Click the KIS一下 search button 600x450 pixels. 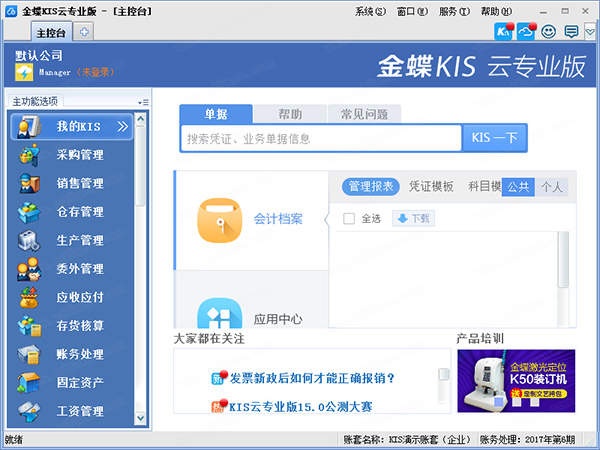494,138
